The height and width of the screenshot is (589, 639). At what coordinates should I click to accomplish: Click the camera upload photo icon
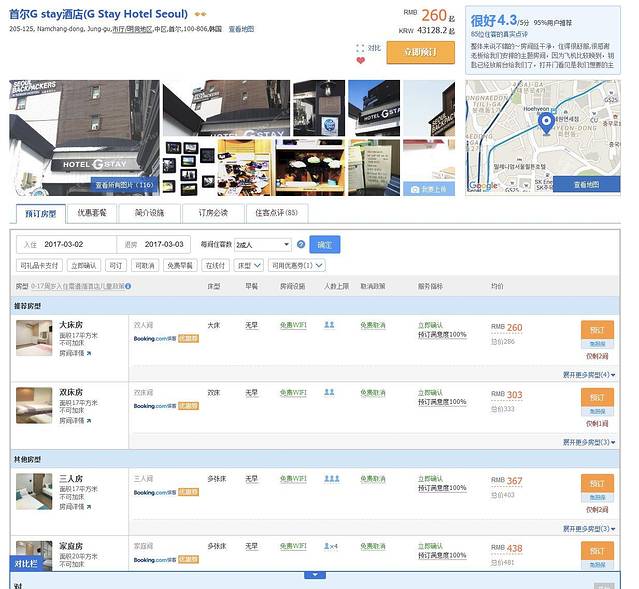[x=415, y=188]
